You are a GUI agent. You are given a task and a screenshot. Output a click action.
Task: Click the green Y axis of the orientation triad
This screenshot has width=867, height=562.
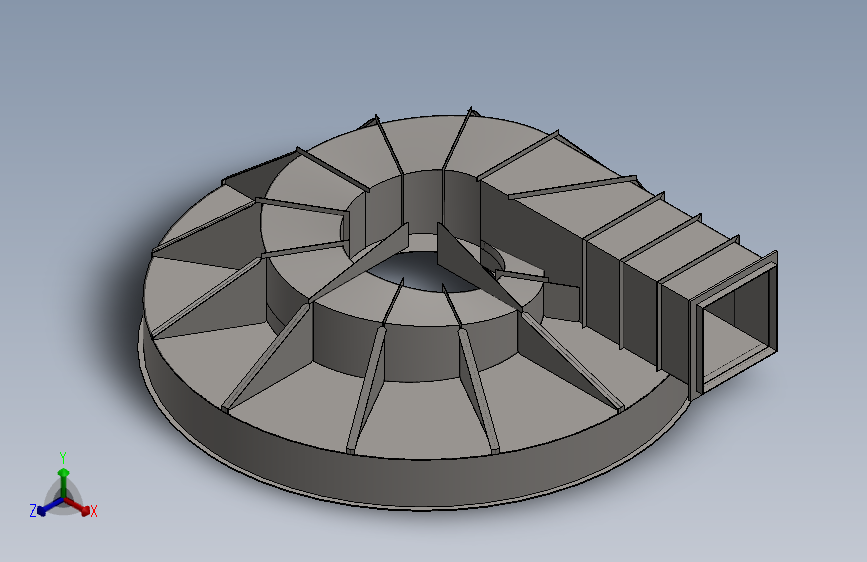[64, 485]
